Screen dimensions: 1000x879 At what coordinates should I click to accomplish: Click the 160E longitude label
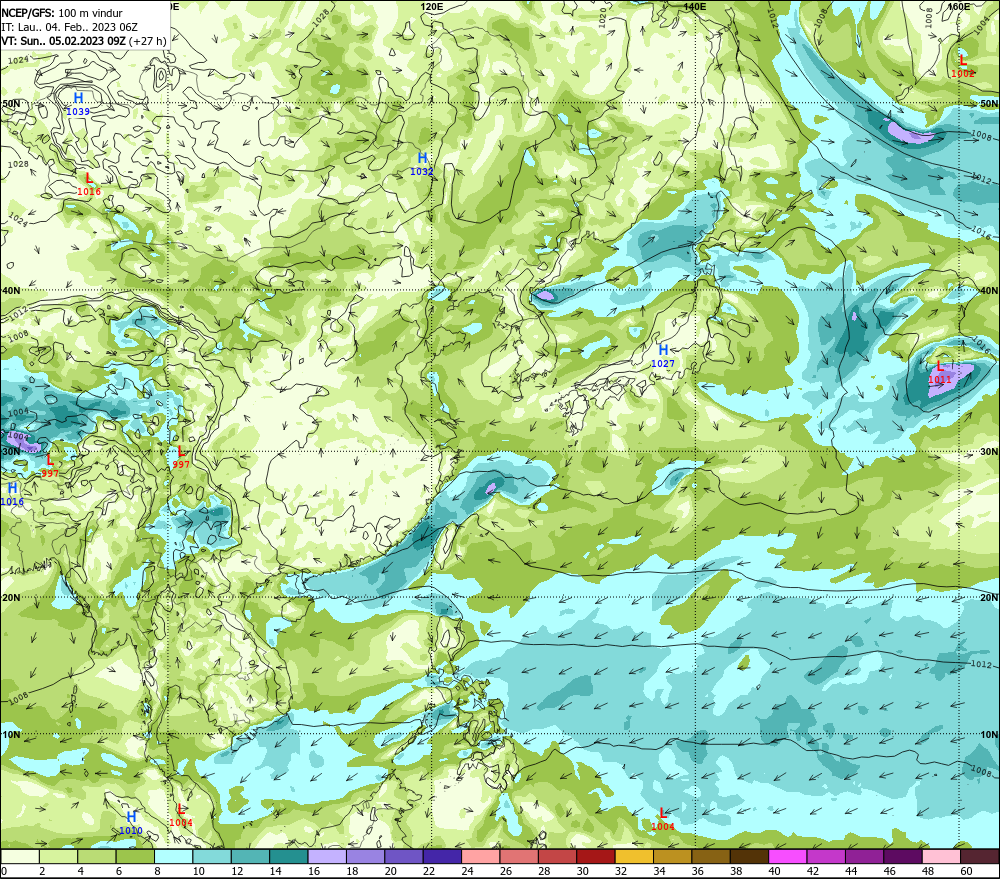pos(958,6)
